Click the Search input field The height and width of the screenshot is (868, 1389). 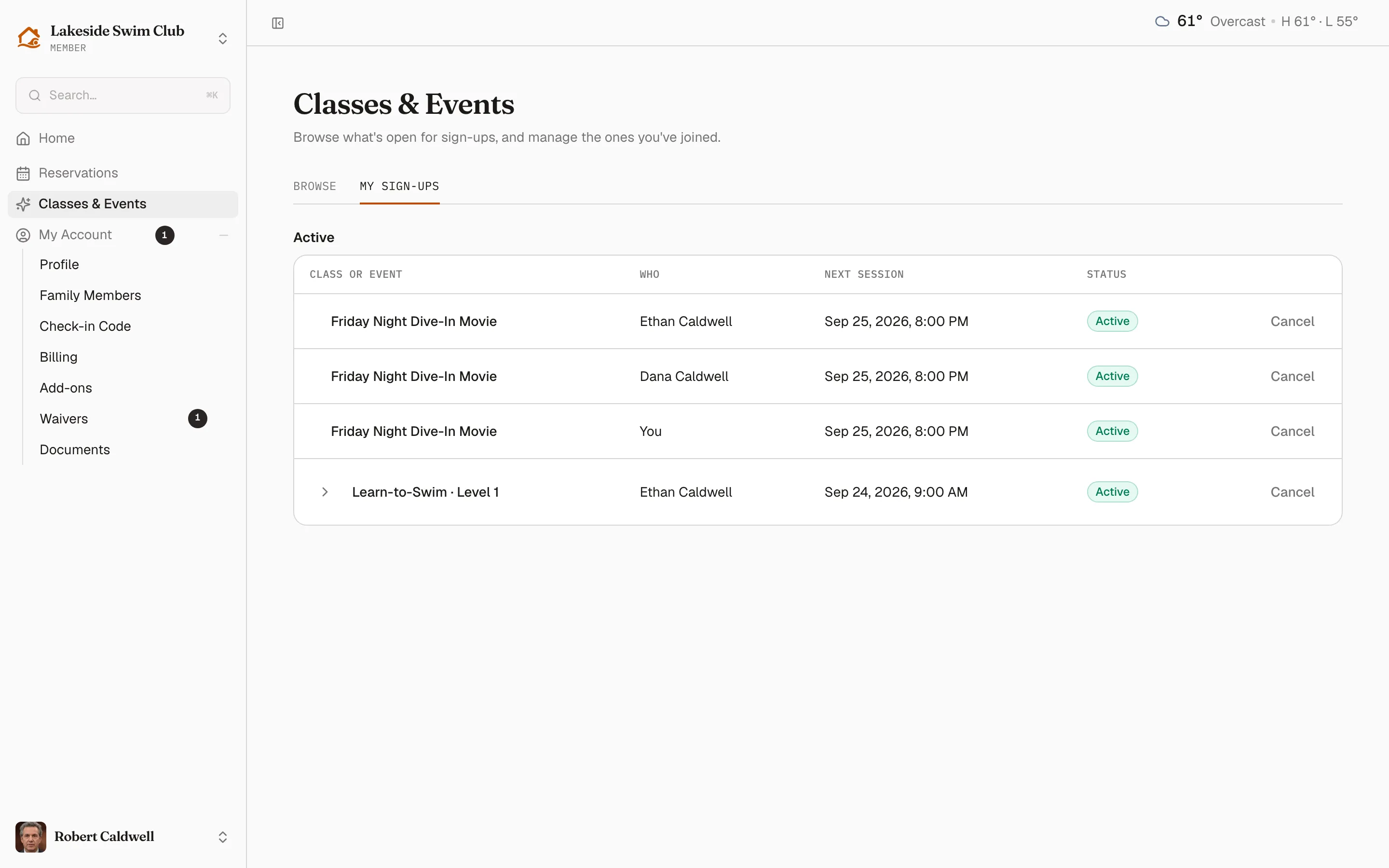[123, 95]
